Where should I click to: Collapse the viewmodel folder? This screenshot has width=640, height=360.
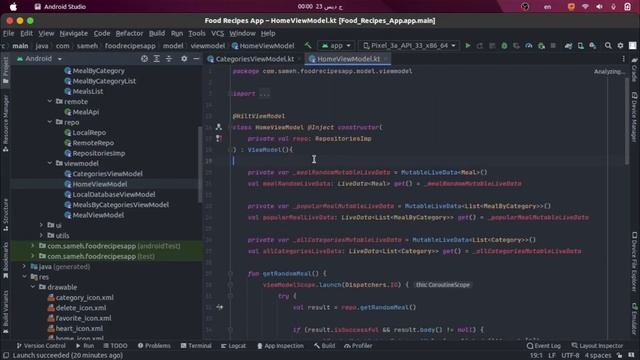[50, 163]
